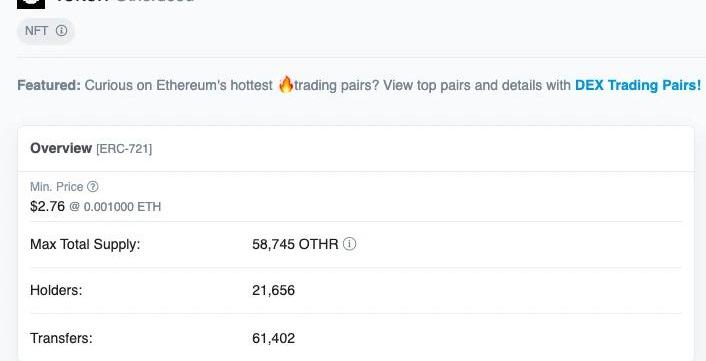
Task: Click the Overview panel heading
Action: tap(61, 148)
